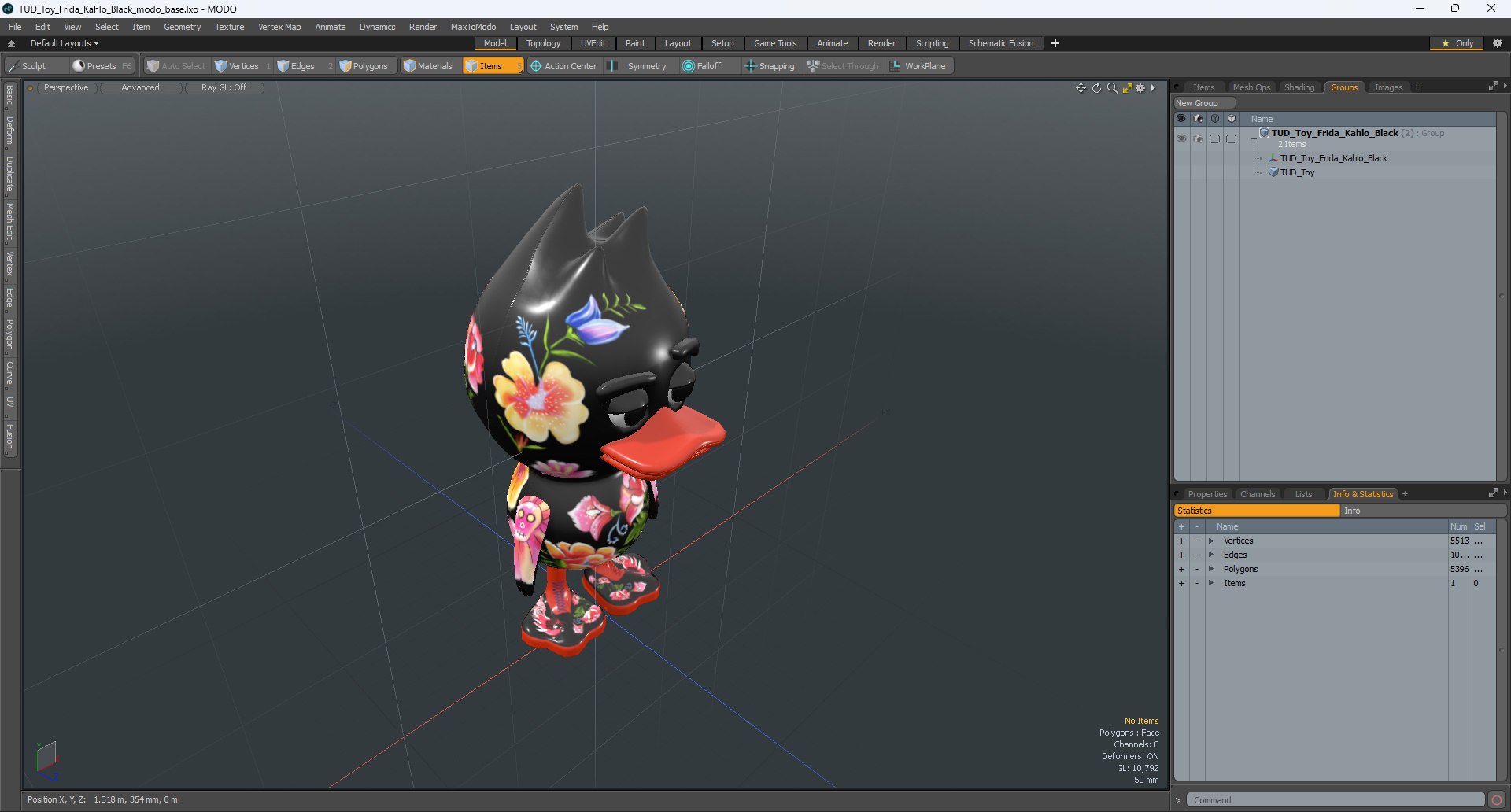Click the viewport pan/move control icon
The width and height of the screenshot is (1511, 812).
point(1081,88)
